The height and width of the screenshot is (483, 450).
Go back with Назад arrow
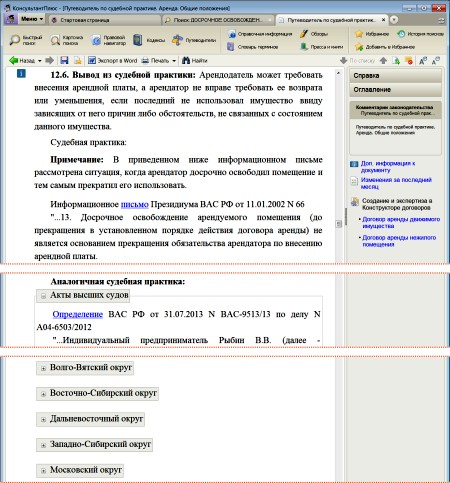tap(21, 60)
